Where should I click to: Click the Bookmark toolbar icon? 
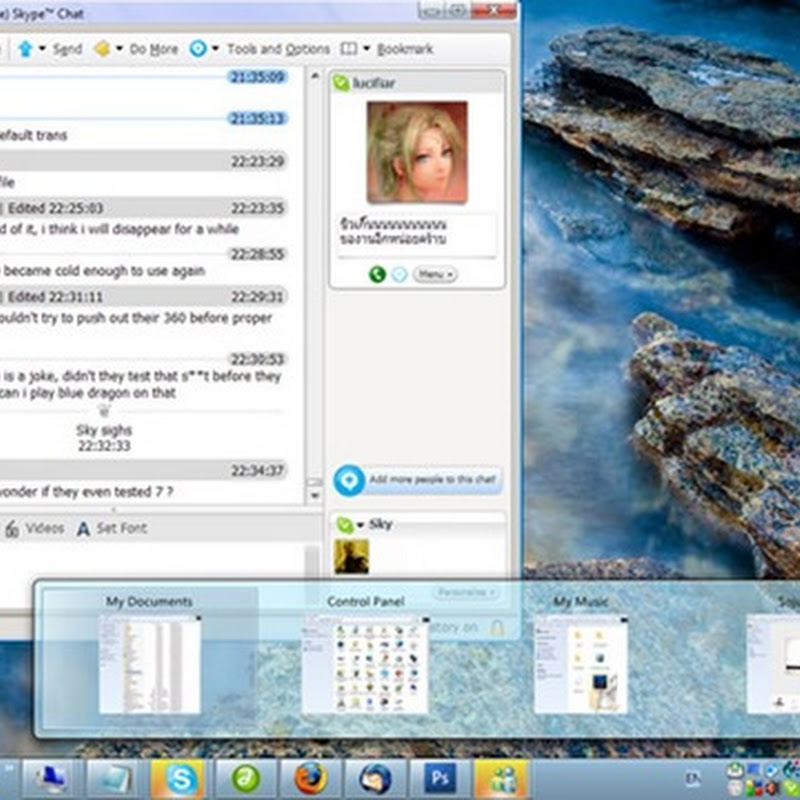coord(348,49)
